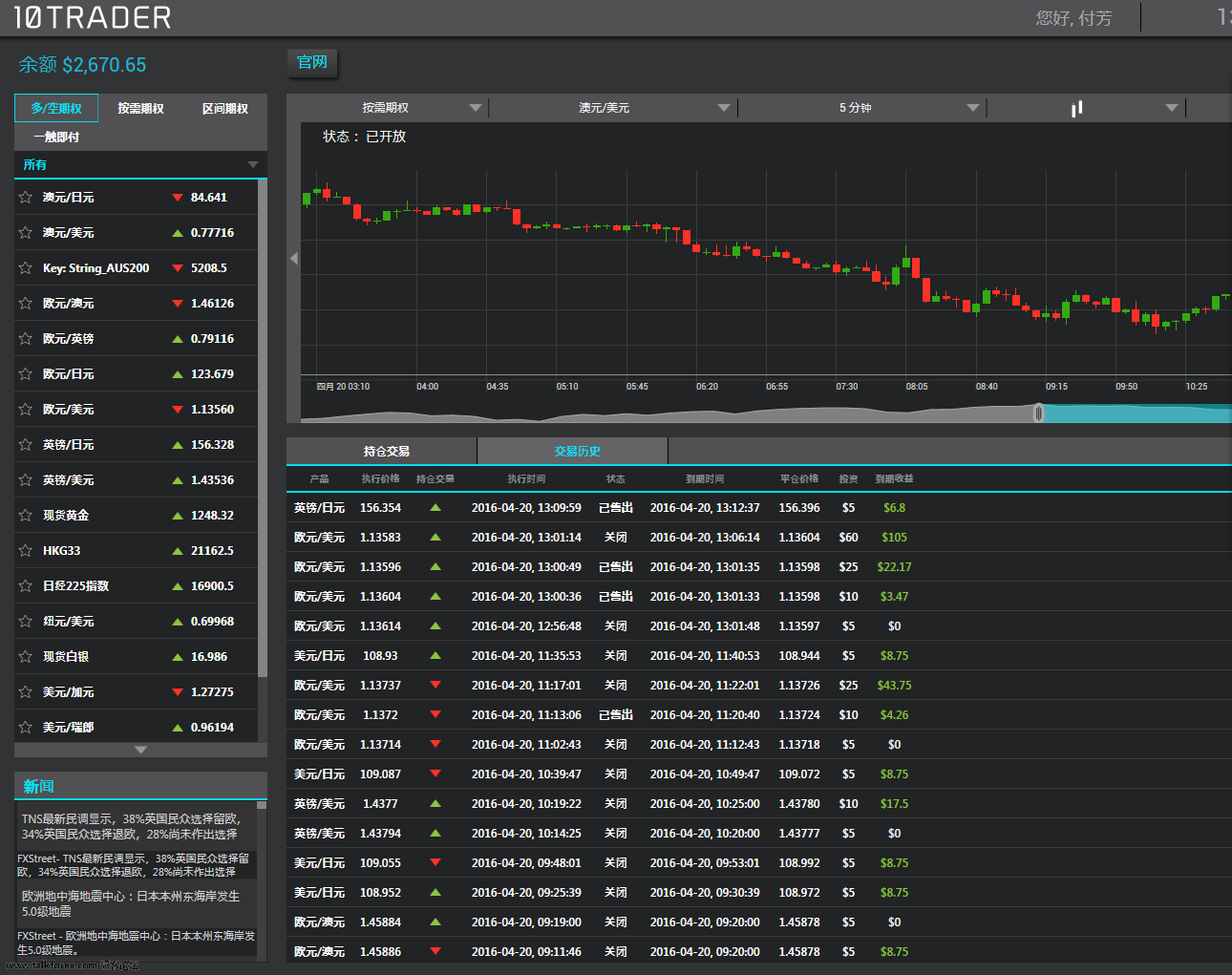The width and height of the screenshot is (1232, 975).
Task: Click down arrow in 欧元/美元 1.13737 trade row
Action: click(x=435, y=686)
